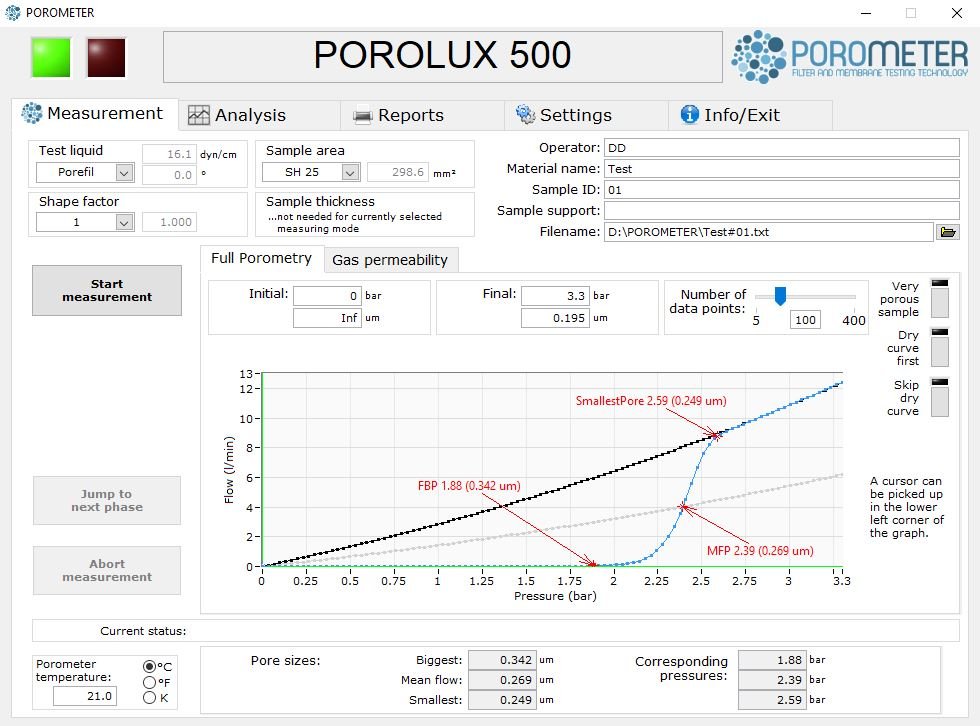The width and height of the screenshot is (980, 726).
Task: Click the Sample ID field
Action: point(782,190)
